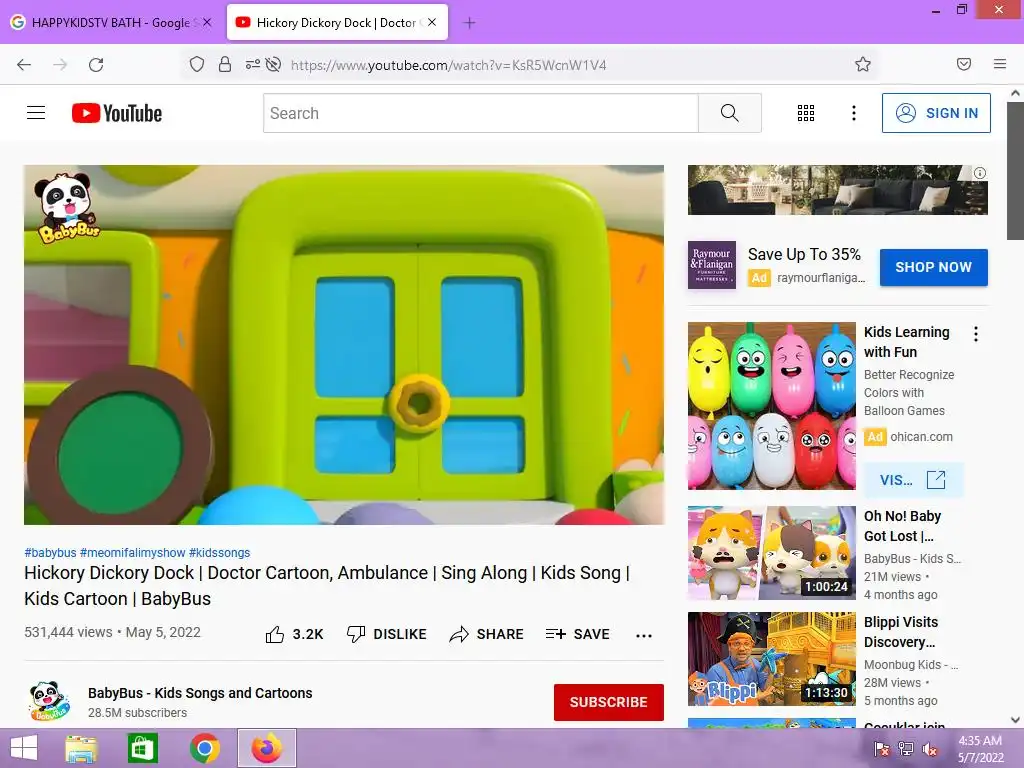The width and height of the screenshot is (1024, 768).
Task: Click the VISIT button on ohican ad
Action: click(912, 480)
